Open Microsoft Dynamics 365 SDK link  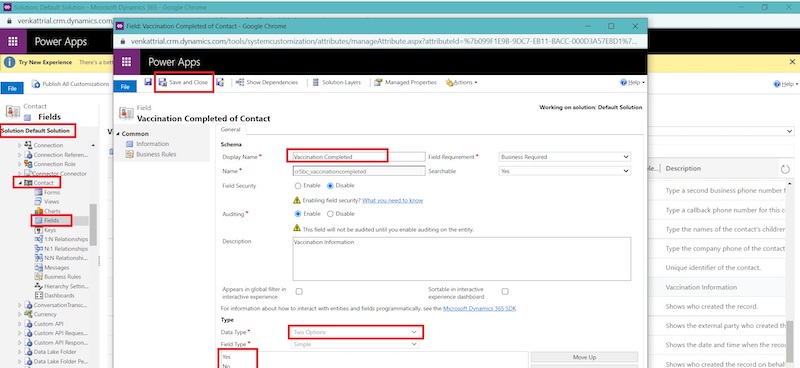480,309
